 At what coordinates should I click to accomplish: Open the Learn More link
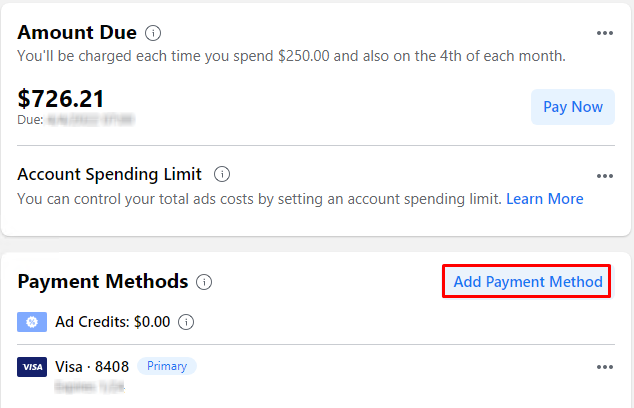545,199
